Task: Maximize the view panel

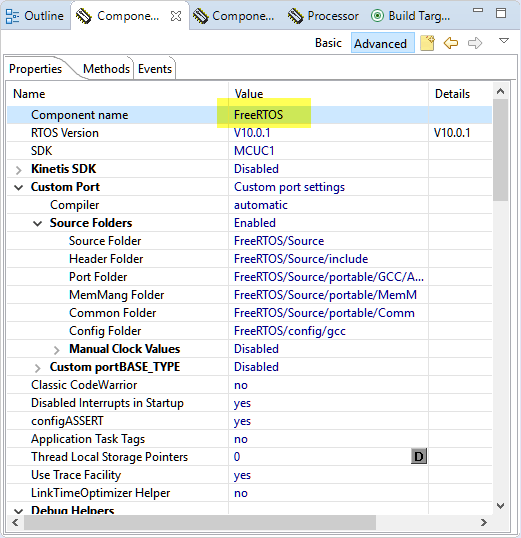Action: coord(501,13)
